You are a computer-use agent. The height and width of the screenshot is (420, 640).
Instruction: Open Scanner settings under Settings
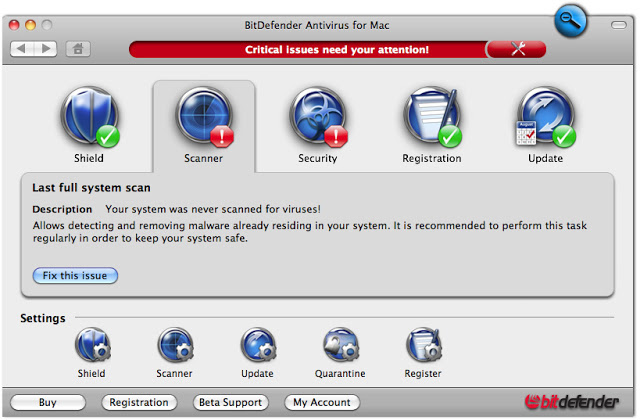(176, 345)
